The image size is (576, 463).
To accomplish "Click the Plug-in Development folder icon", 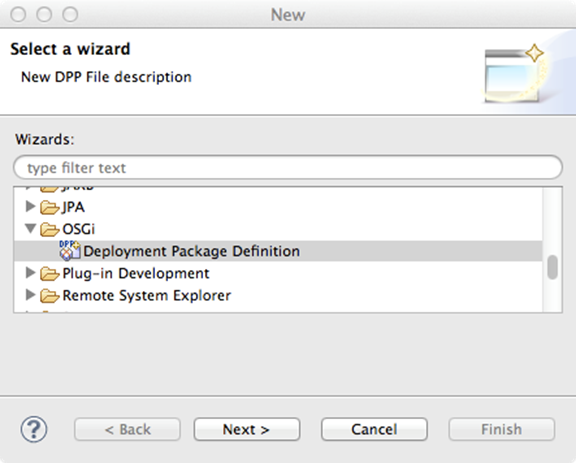I will [50, 273].
